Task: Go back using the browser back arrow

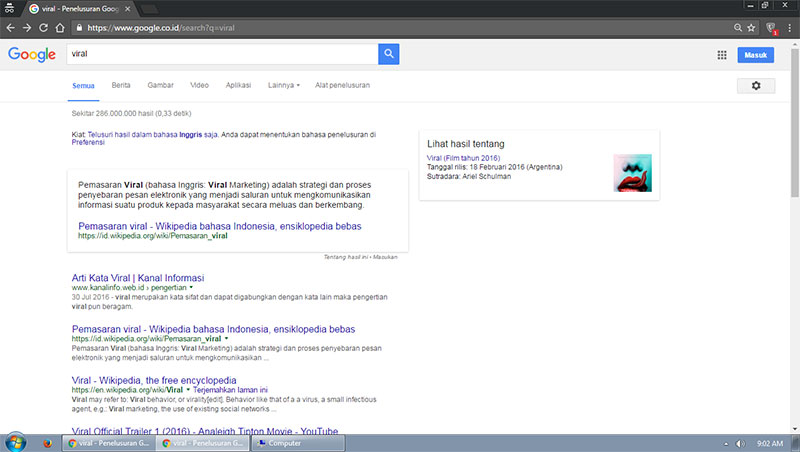Action: (10, 28)
